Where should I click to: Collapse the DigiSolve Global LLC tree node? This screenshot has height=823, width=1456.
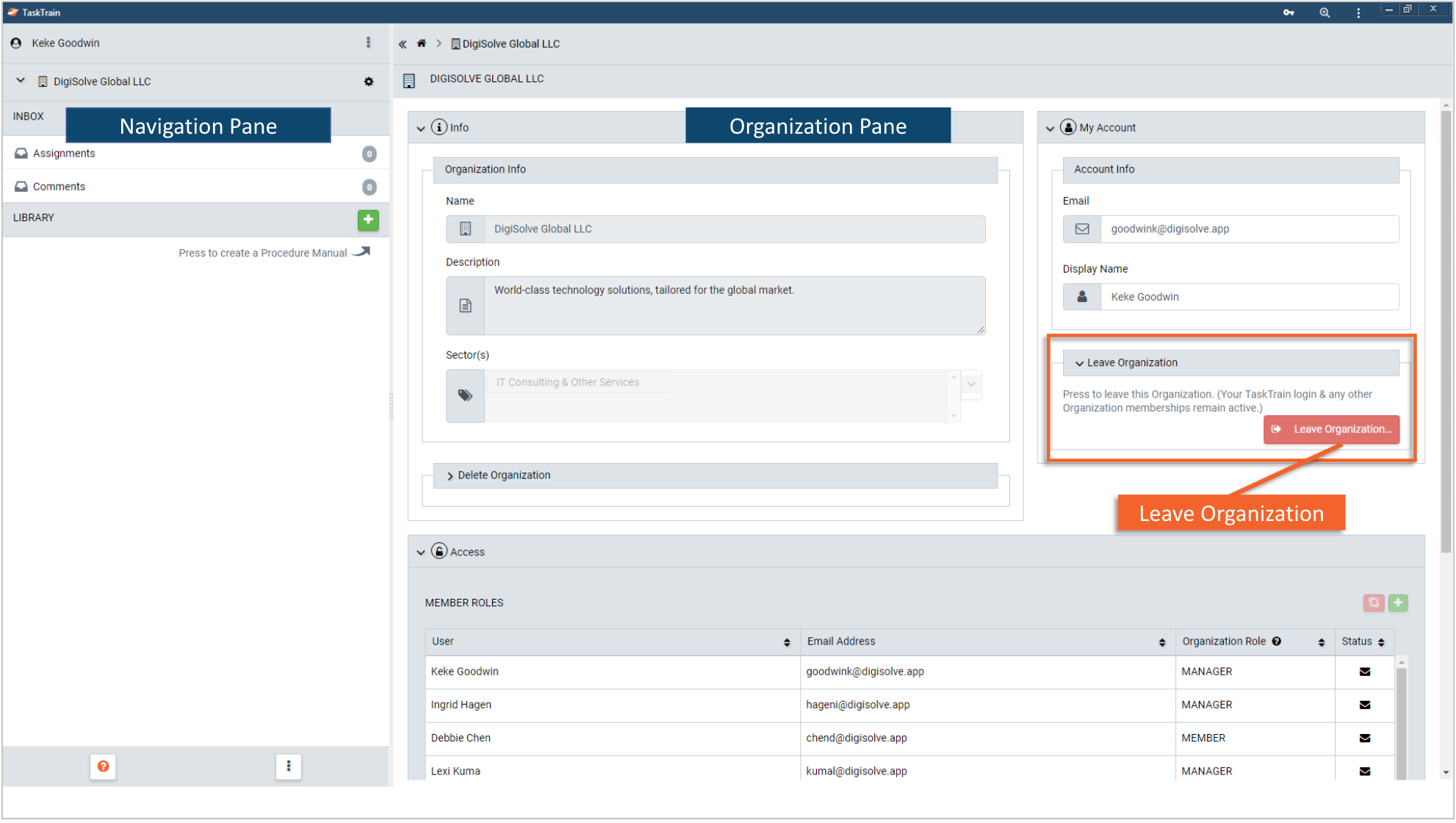pos(21,81)
